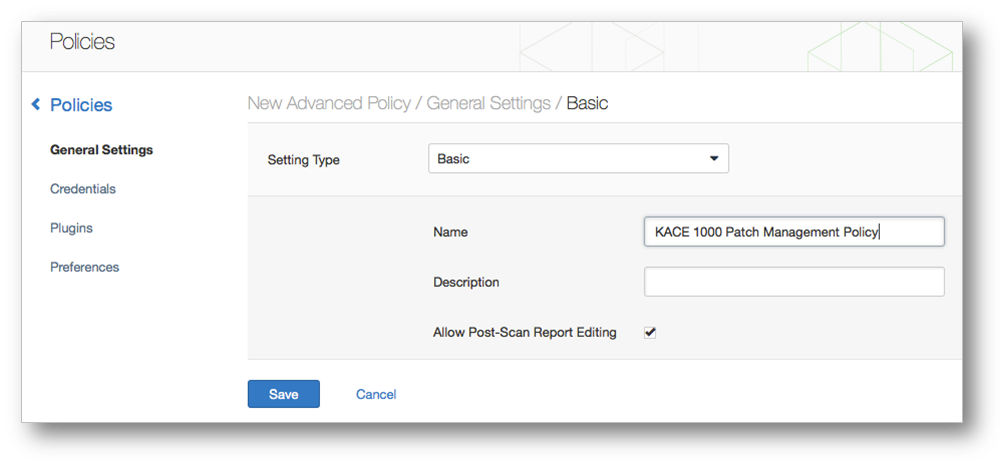This screenshot has width=1005, height=465.
Task: Click New Advanced Policy breadcrumb text
Action: pyautogui.click(x=329, y=103)
